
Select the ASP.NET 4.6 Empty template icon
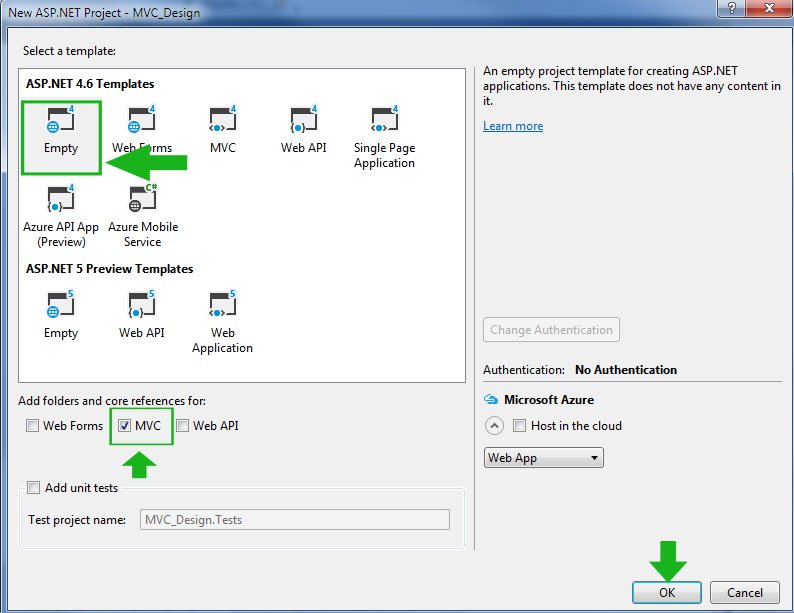tap(61, 119)
